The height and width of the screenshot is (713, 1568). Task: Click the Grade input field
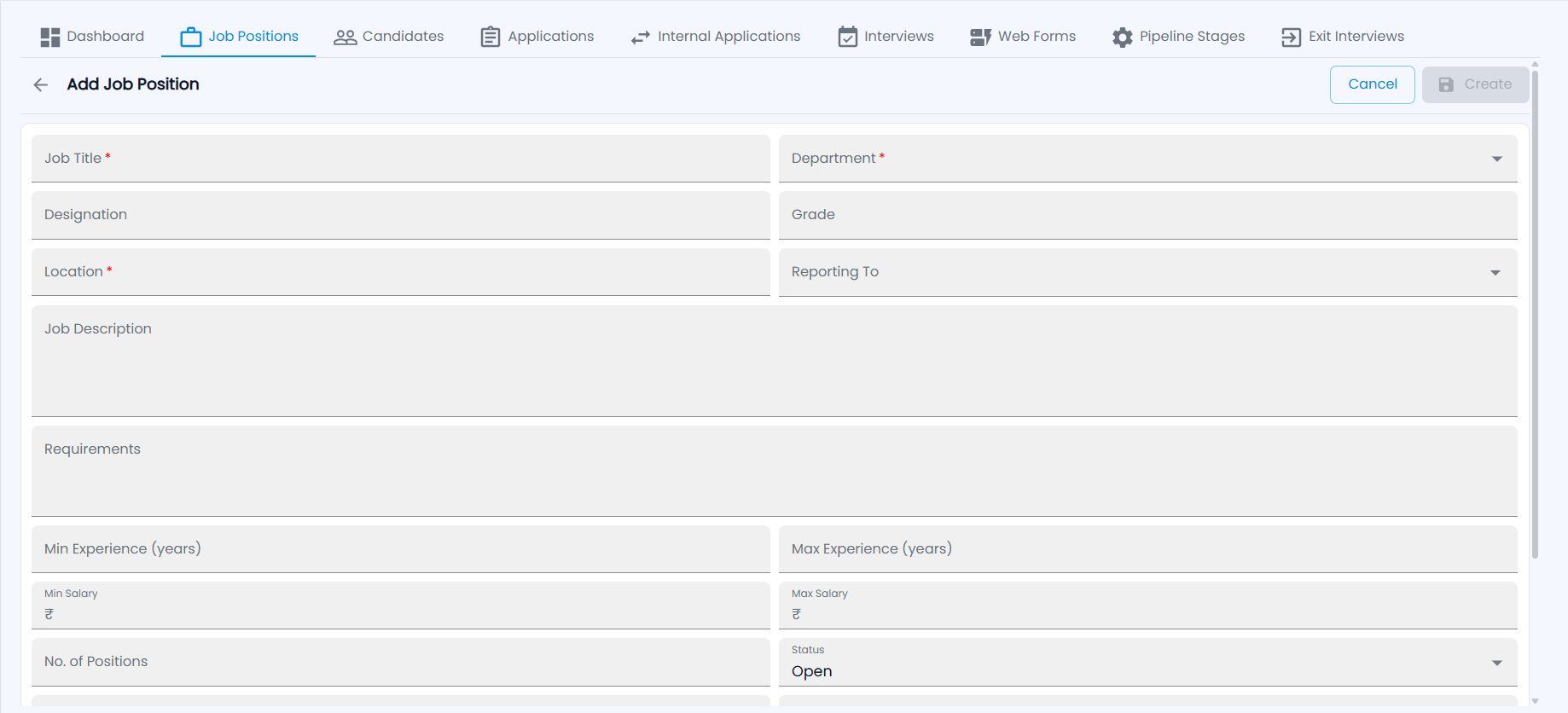(1148, 215)
